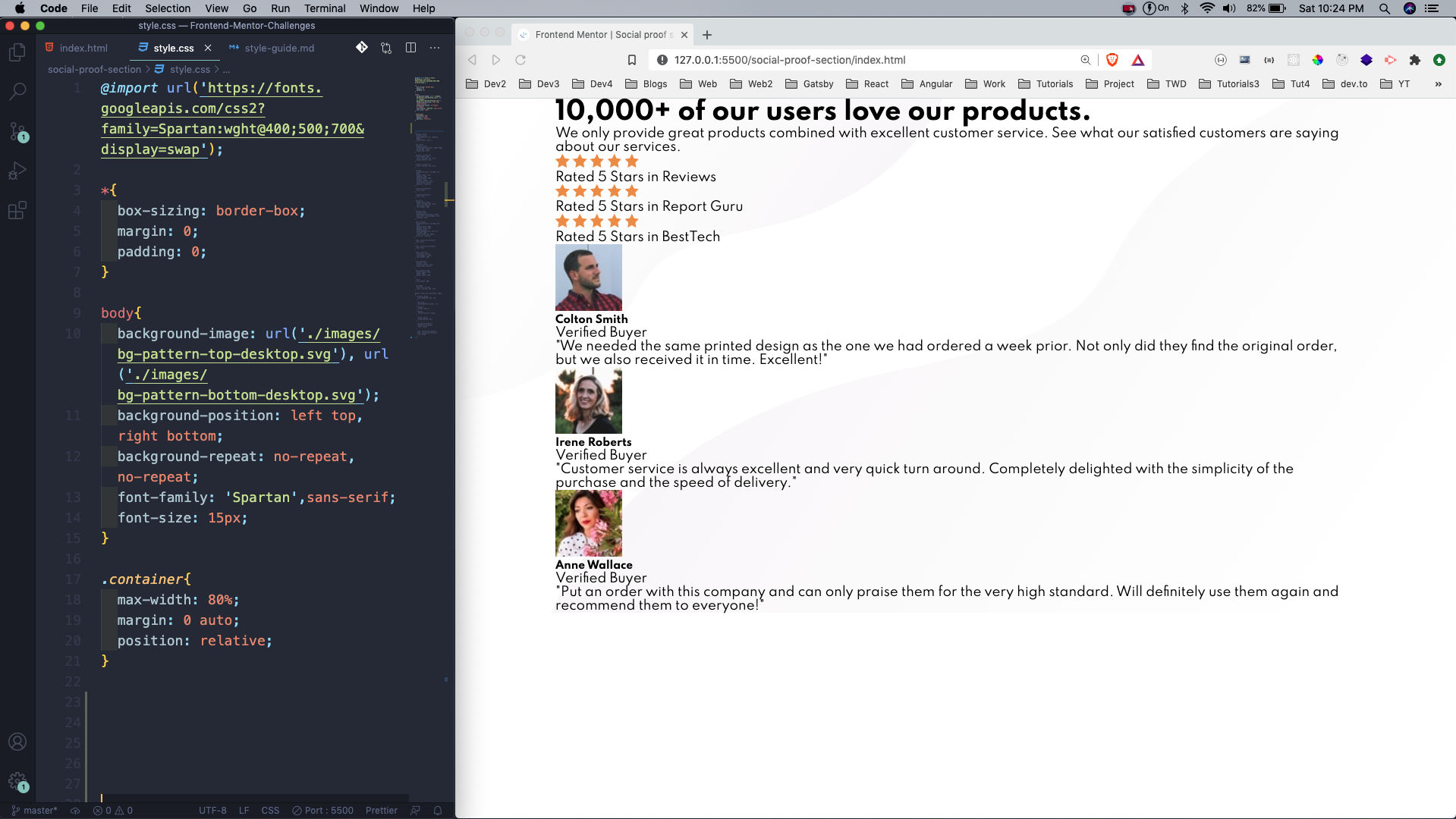Viewport: 1456px width, 819px height.
Task: Open the browser Extensions puzzle icon
Action: pyautogui.click(x=1414, y=60)
